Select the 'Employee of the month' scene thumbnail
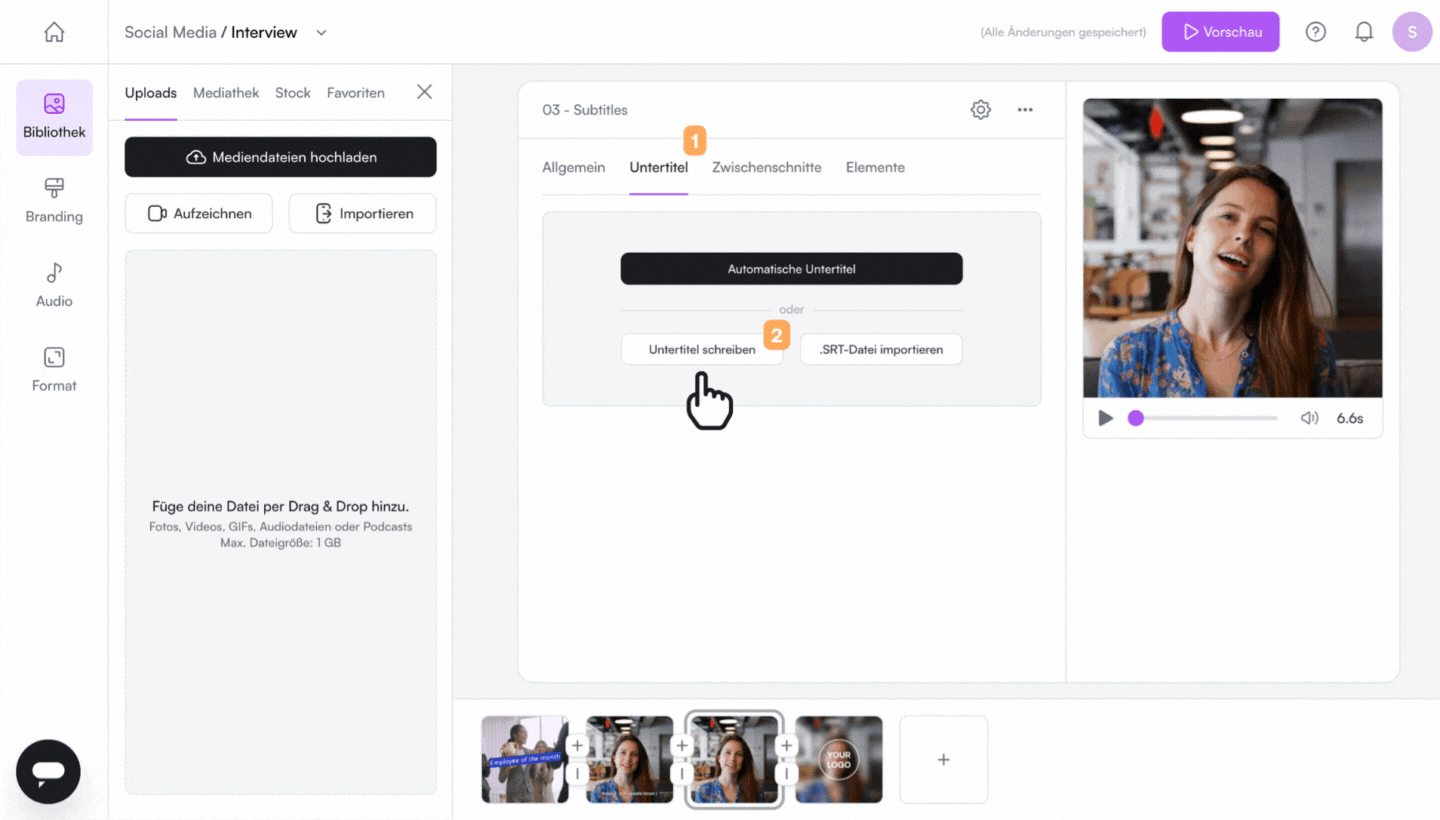The image size is (1440, 820). [525, 760]
